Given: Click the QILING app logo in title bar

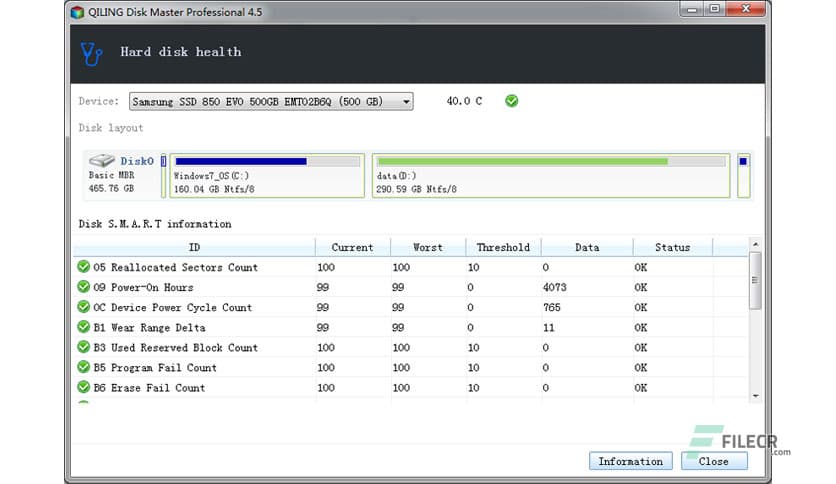Looking at the screenshot, I should pos(77,12).
